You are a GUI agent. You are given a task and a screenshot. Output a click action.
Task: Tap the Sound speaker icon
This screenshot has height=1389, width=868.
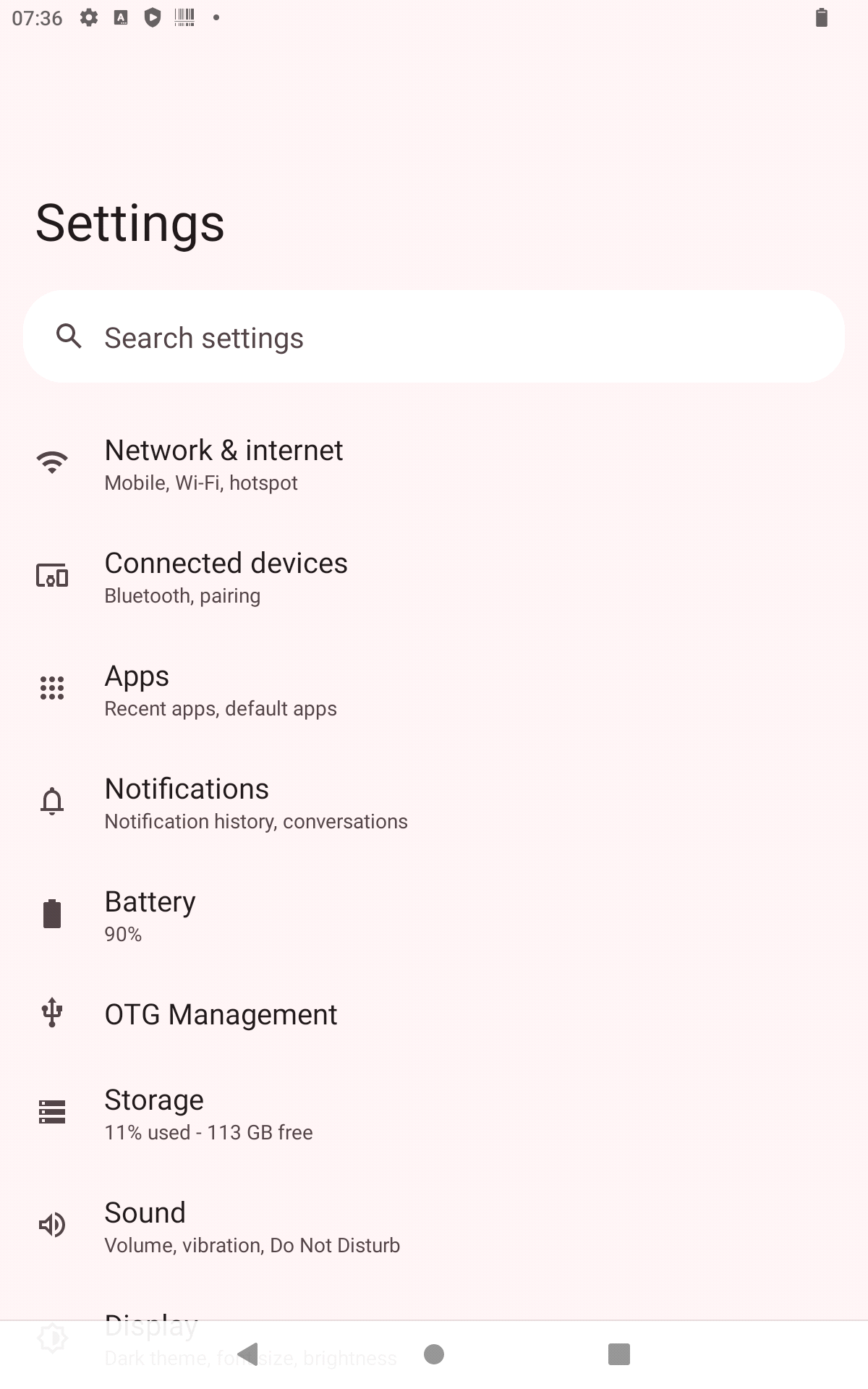coord(52,1225)
